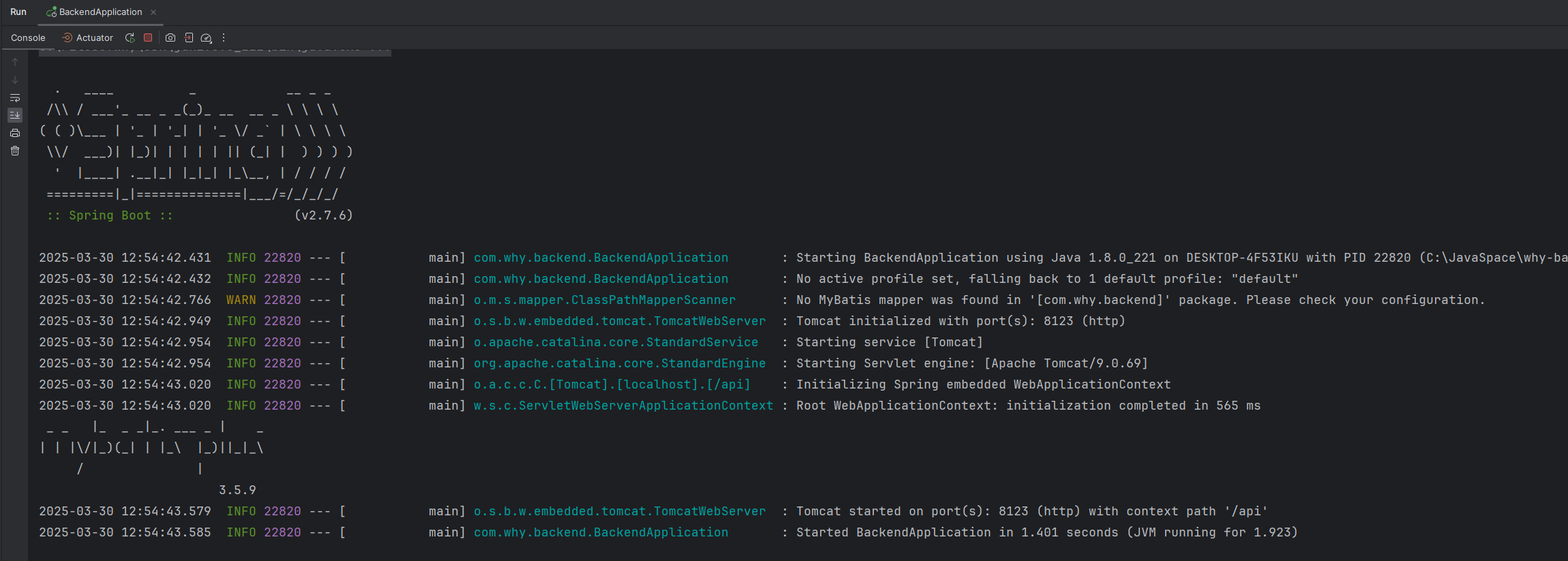Viewport: 1568px width, 561px height.
Task: Toggle scroll to end of console
Action: tap(15, 115)
